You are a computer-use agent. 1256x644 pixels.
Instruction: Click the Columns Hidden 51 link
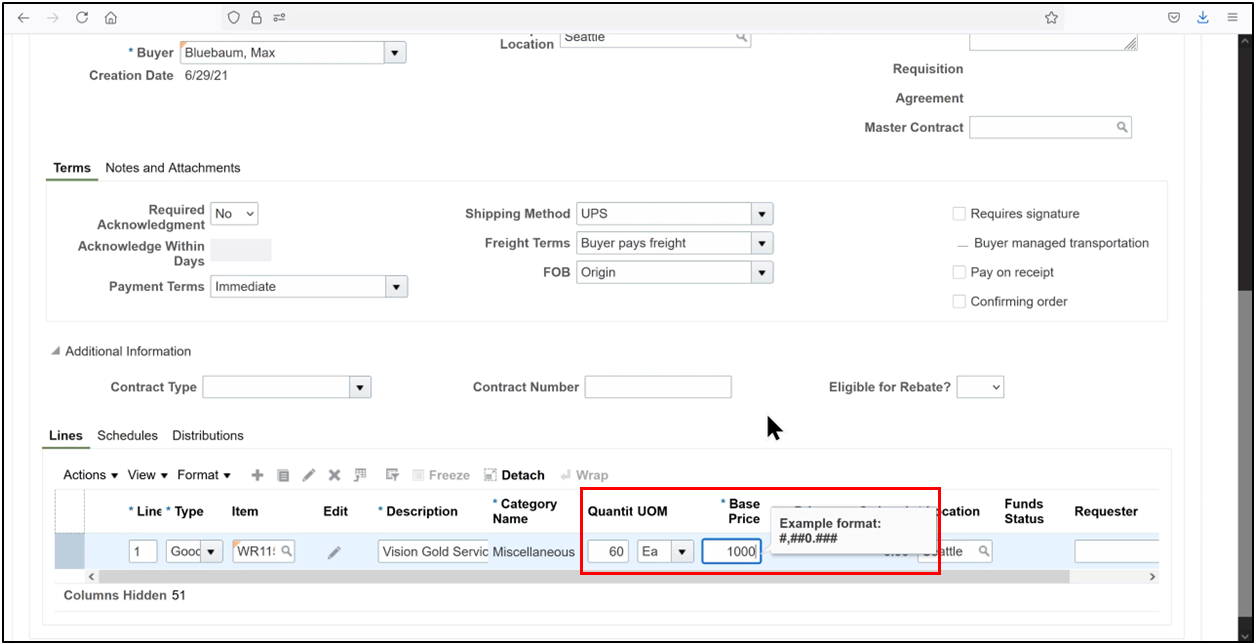point(124,595)
